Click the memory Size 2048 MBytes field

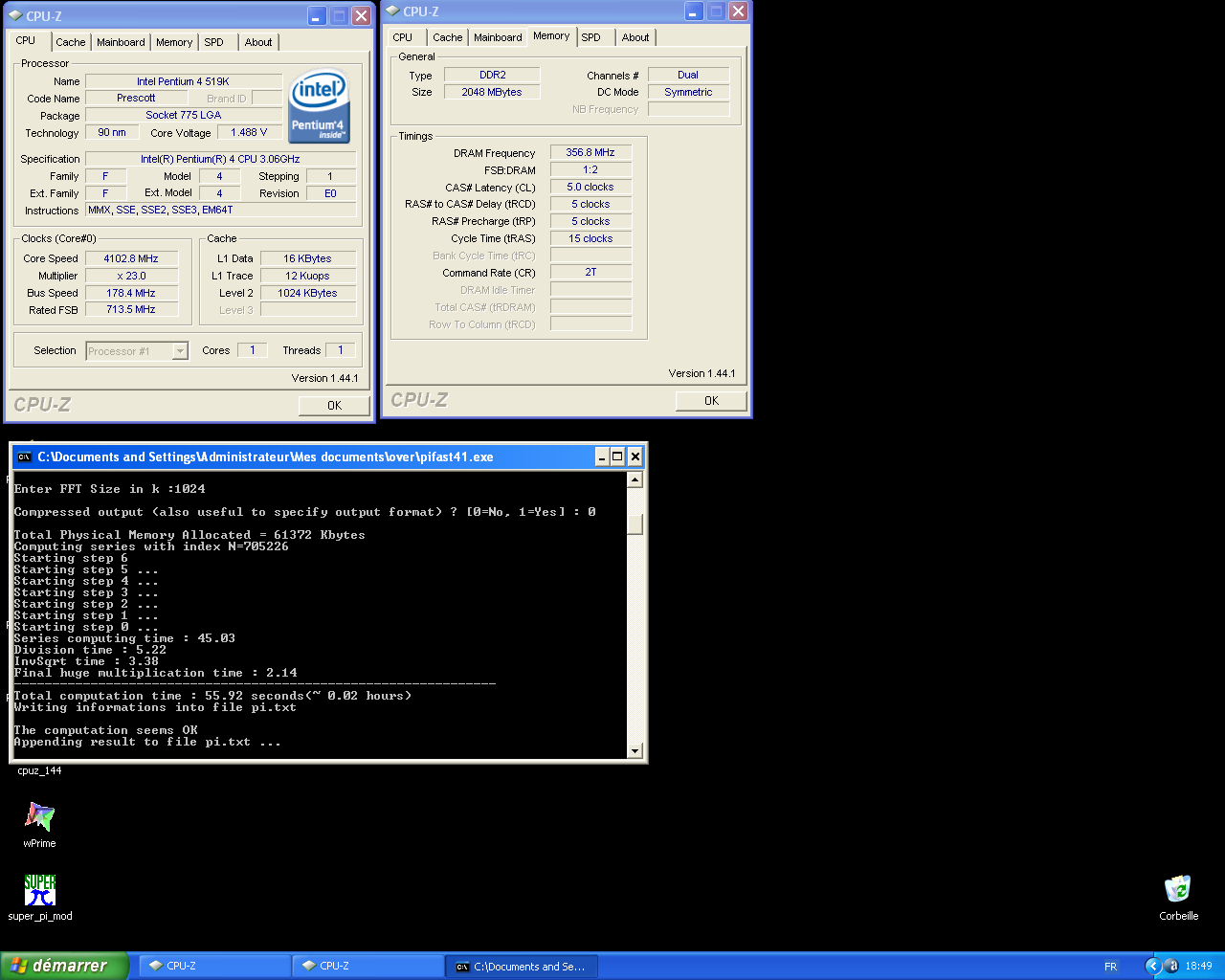pyautogui.click(x=492, y=92)
